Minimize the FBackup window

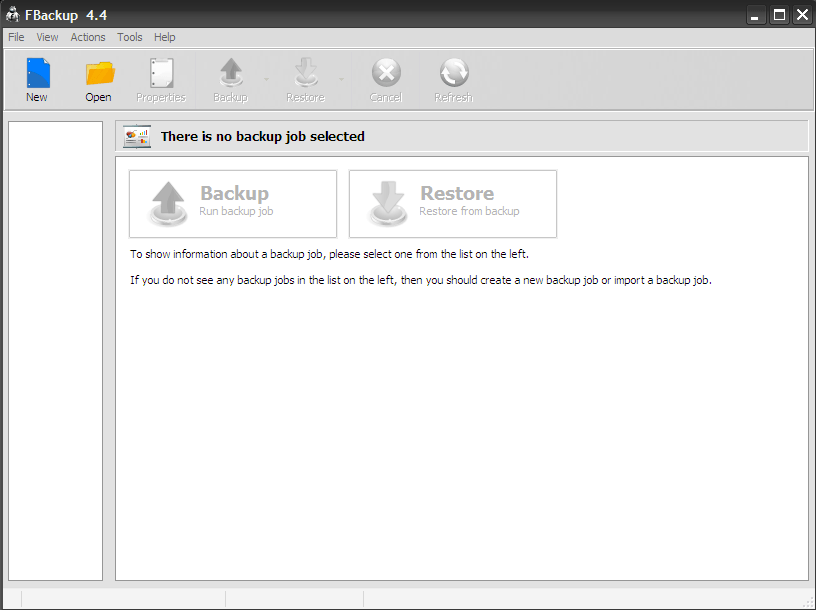click(x=755, y=15)
